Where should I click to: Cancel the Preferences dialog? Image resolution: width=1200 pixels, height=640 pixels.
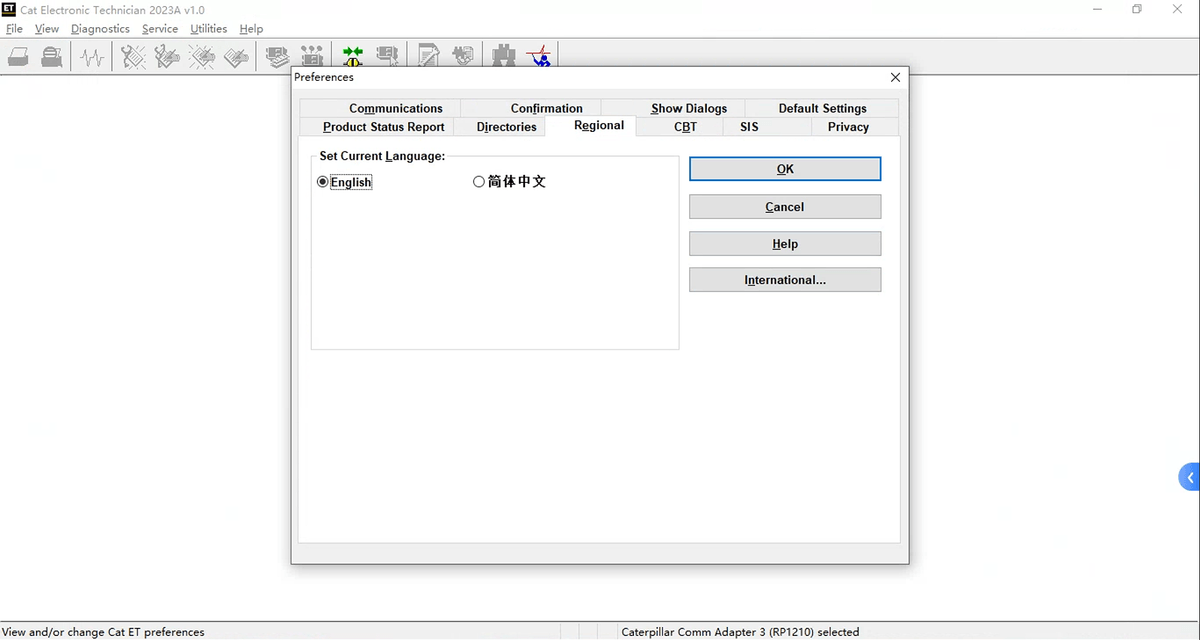(785, 207)
